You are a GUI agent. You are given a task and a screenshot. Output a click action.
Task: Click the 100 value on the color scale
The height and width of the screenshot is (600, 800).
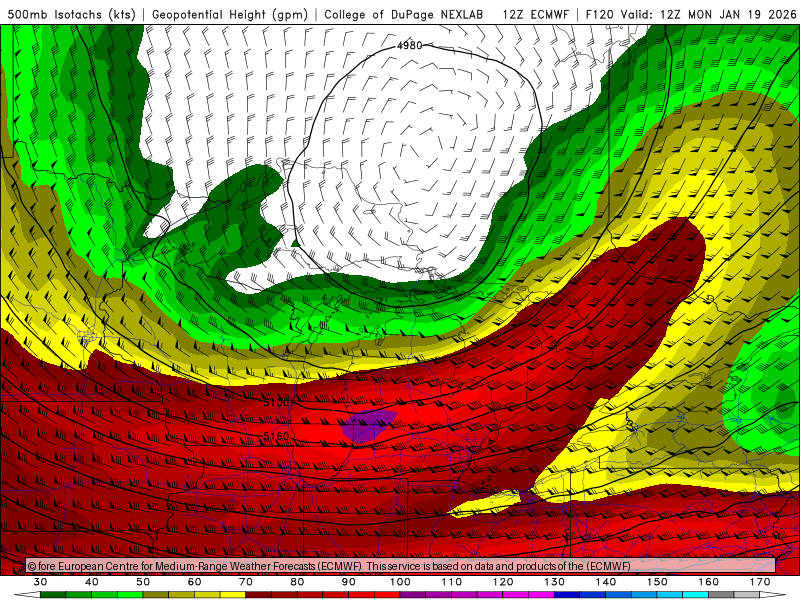400,582
